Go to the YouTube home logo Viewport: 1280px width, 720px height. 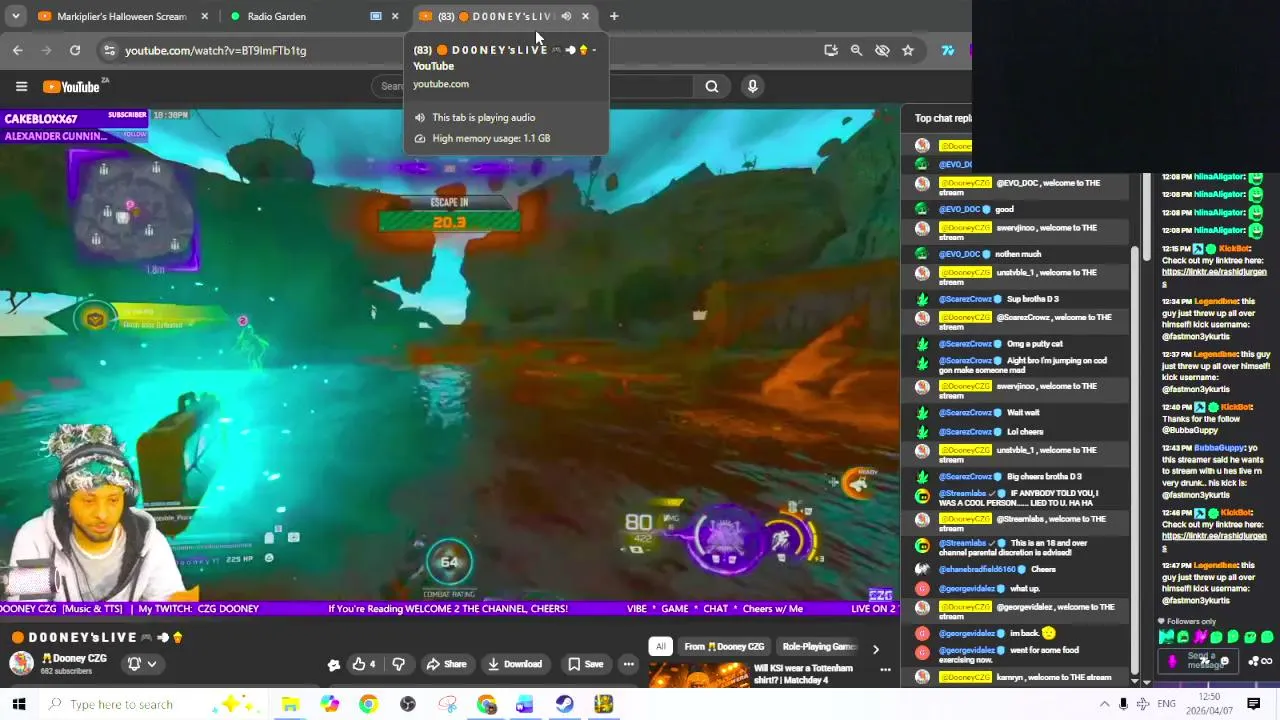coord(72,86)
